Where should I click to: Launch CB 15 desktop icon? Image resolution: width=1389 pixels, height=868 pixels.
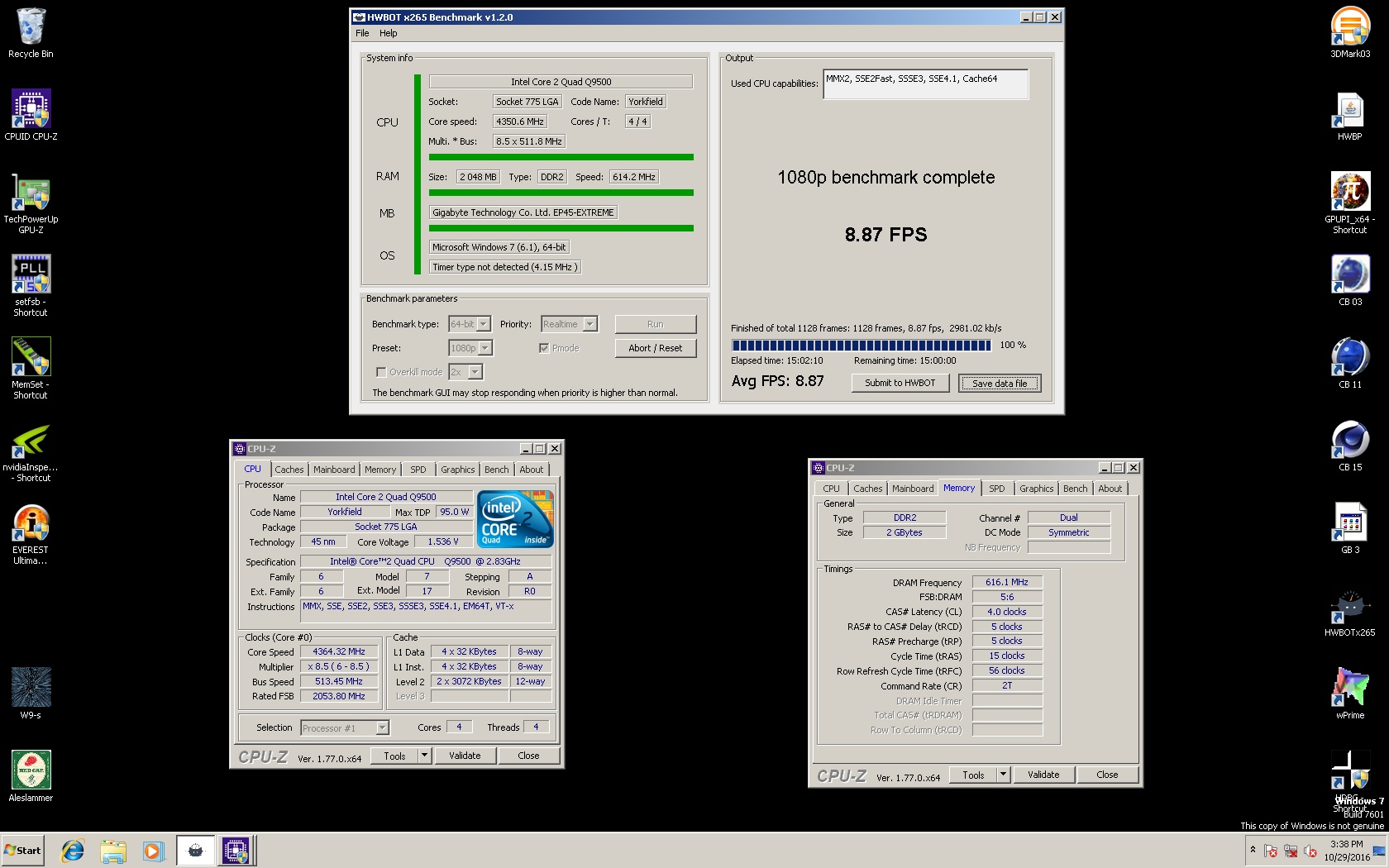pyautogui.click(x=1350, y=446)
